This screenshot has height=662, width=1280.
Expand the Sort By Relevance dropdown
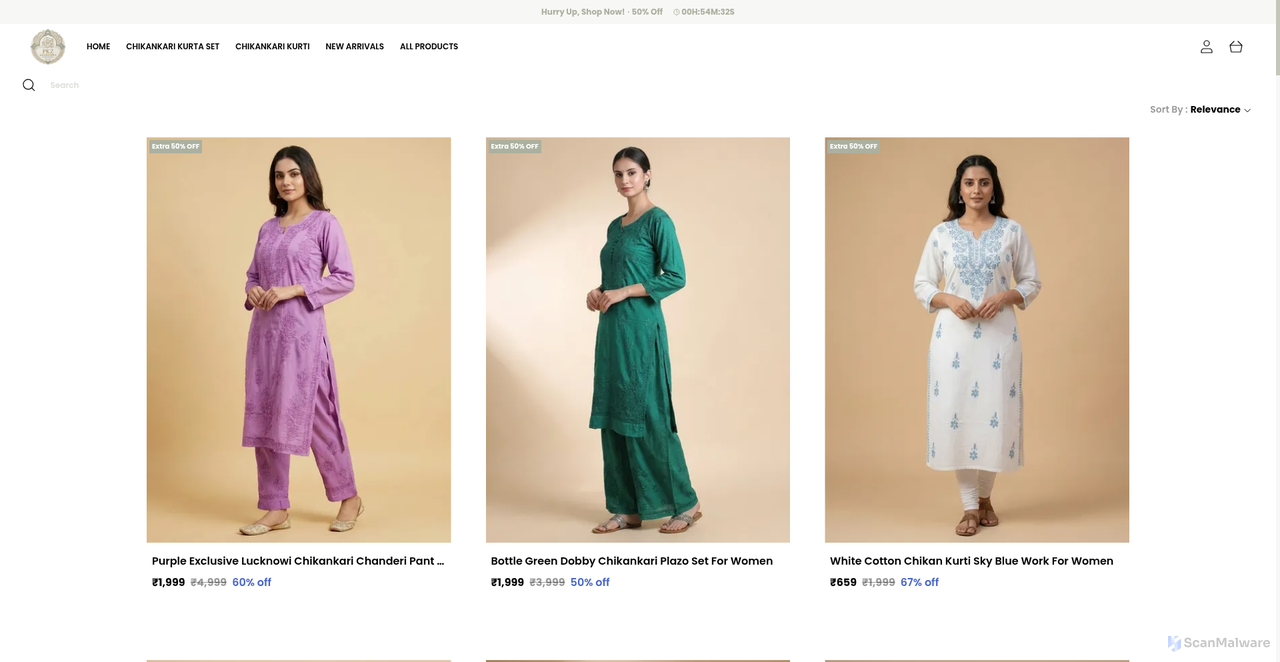click(x=1200, y=110)
